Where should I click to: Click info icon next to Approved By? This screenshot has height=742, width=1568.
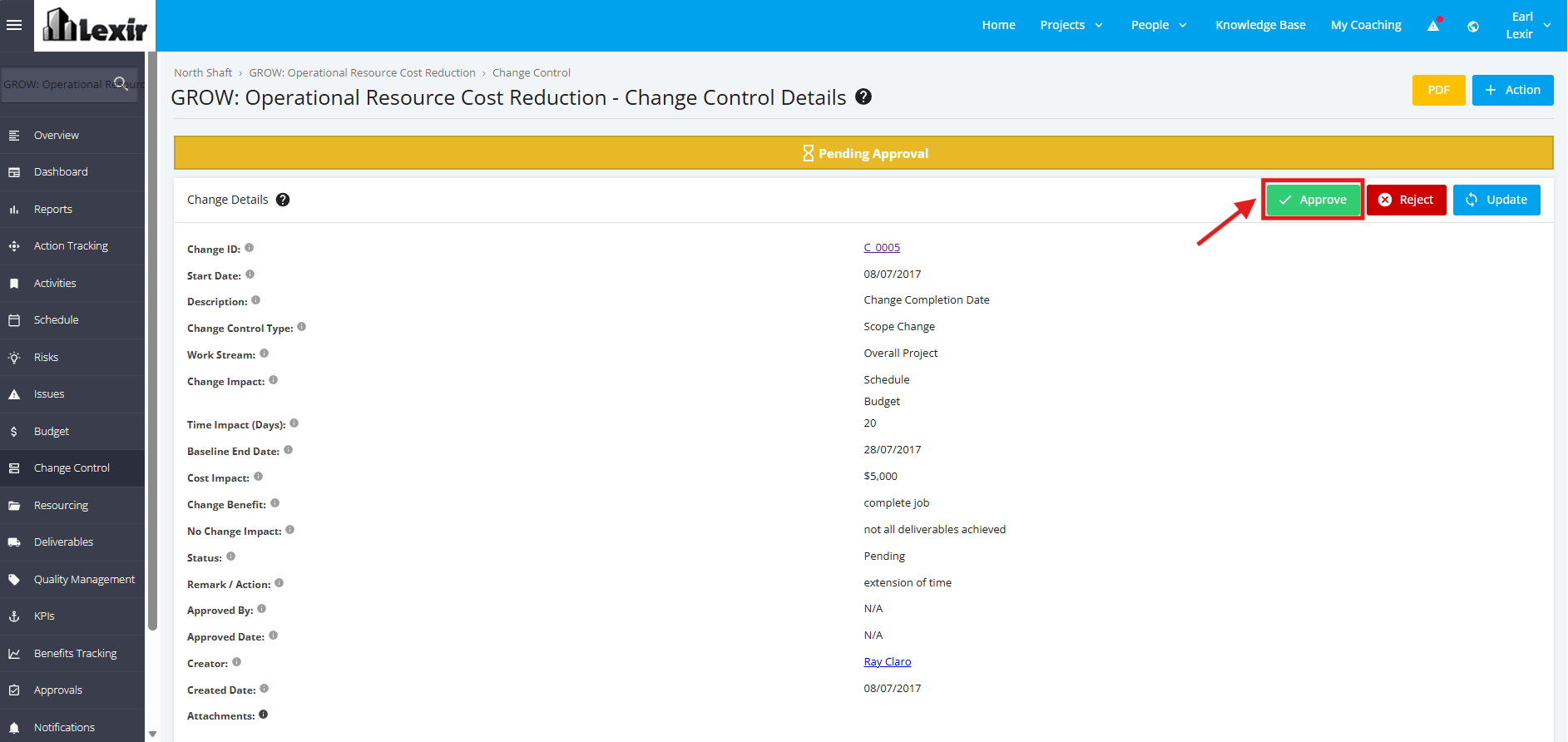(x=261, y=609)
